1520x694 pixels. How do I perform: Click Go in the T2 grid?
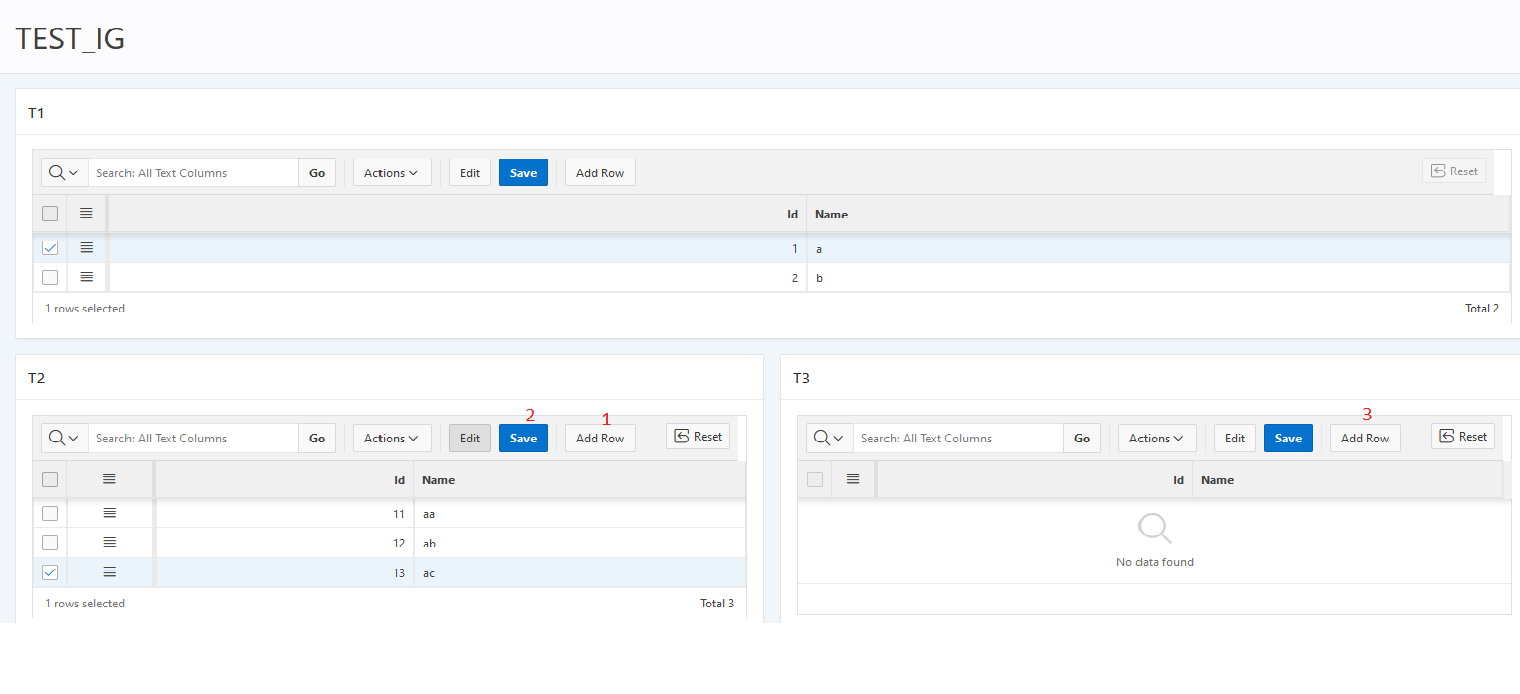pos(317,438)
